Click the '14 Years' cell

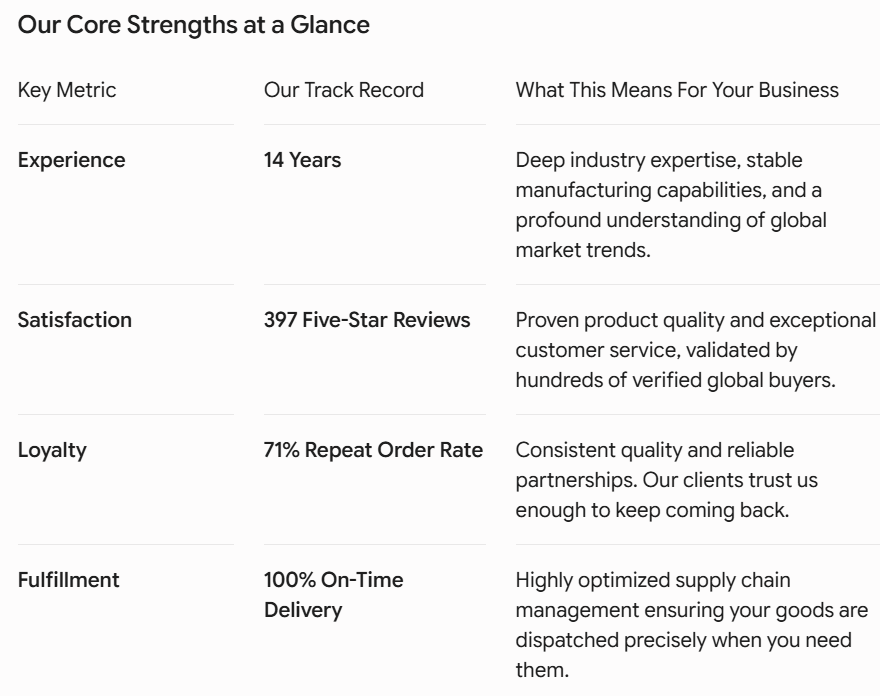pos(302,160)
